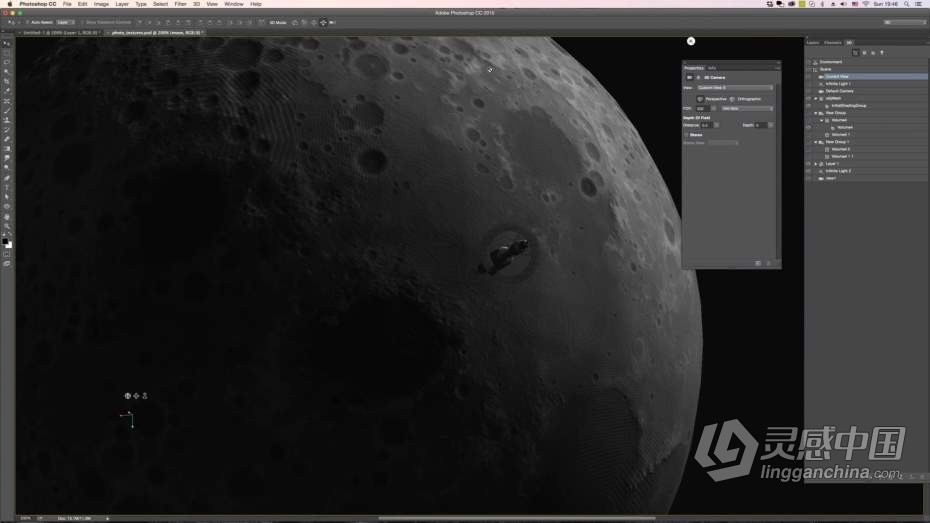Filter 3D panel by whole scene

click(x=855, y=53)
